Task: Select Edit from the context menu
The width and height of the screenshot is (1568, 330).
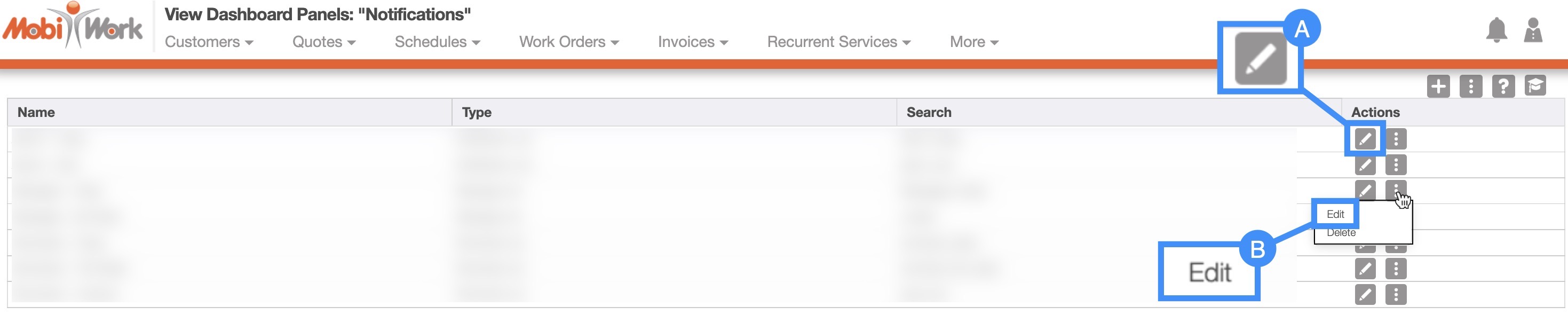Action: [x=1335, y=214]
